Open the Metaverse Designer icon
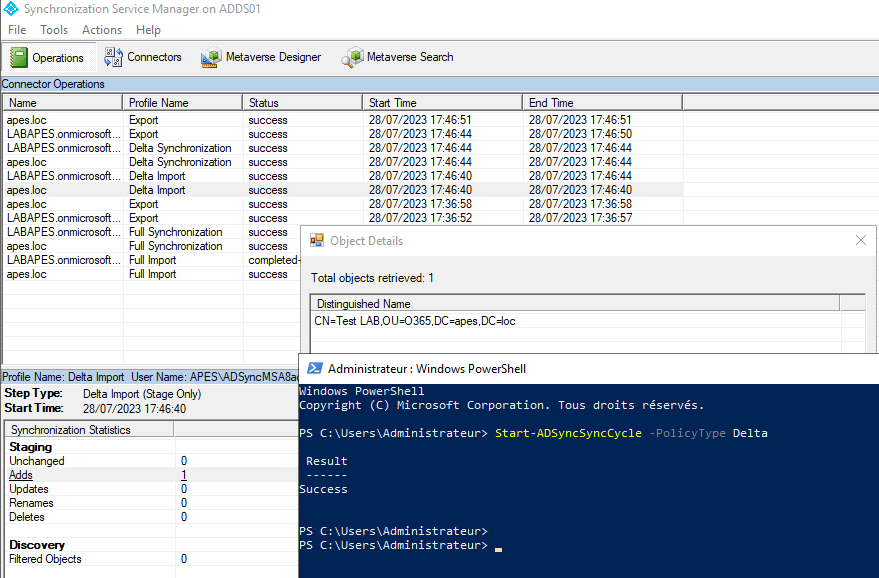Image resolution: width=879 pixels, height=578 pixels. (211, 57)
